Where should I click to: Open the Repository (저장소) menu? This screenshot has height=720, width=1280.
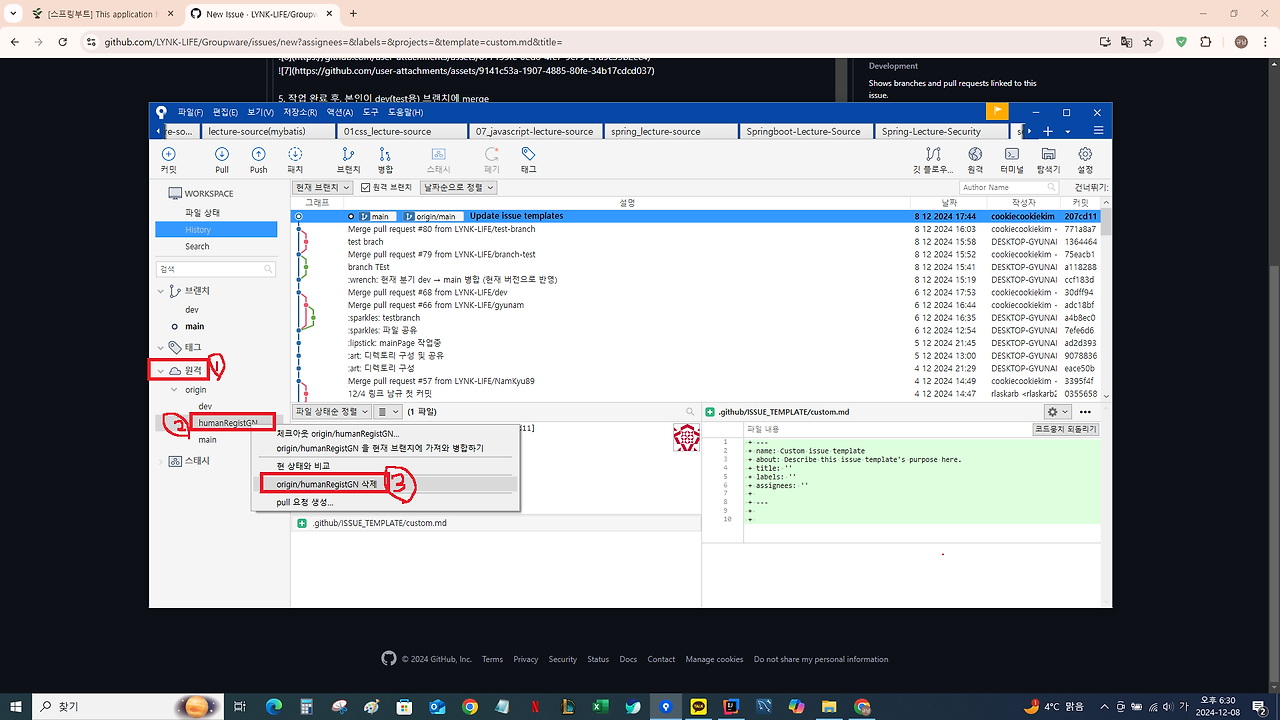tap(299, 112)
